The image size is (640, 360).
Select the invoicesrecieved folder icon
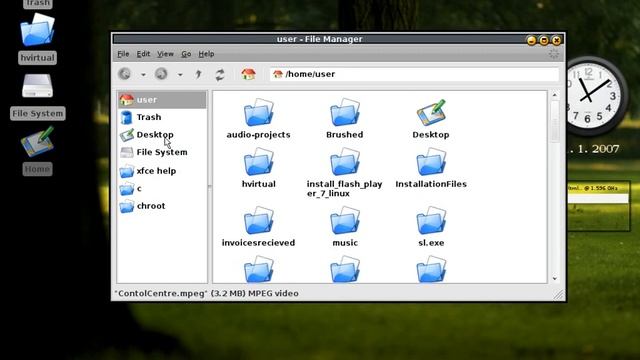click(259, 220)
